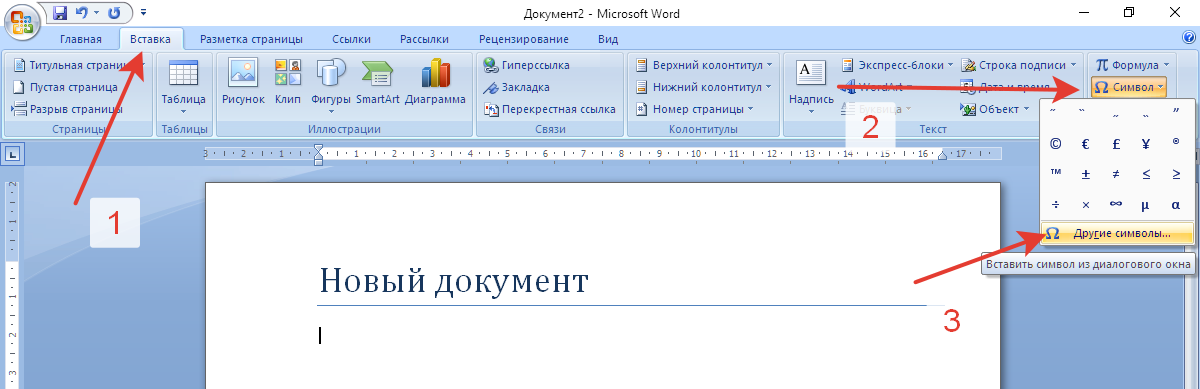Viewport: 1200px width, 389px height.
Task: Insert the greater-than-or-equal ≥ symbol
Action: tap(1175, 174)
